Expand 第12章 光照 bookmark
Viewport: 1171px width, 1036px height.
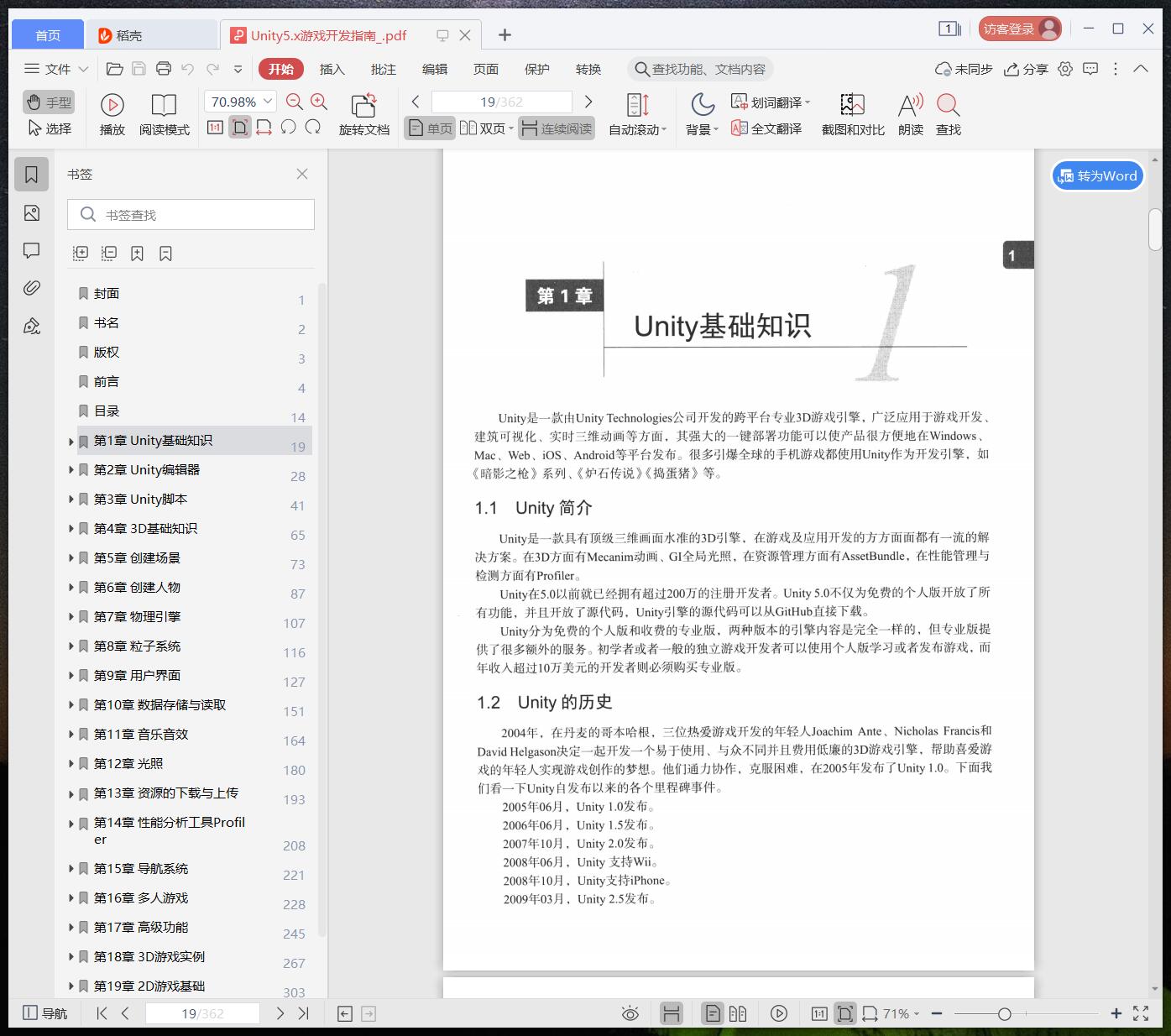71,763
